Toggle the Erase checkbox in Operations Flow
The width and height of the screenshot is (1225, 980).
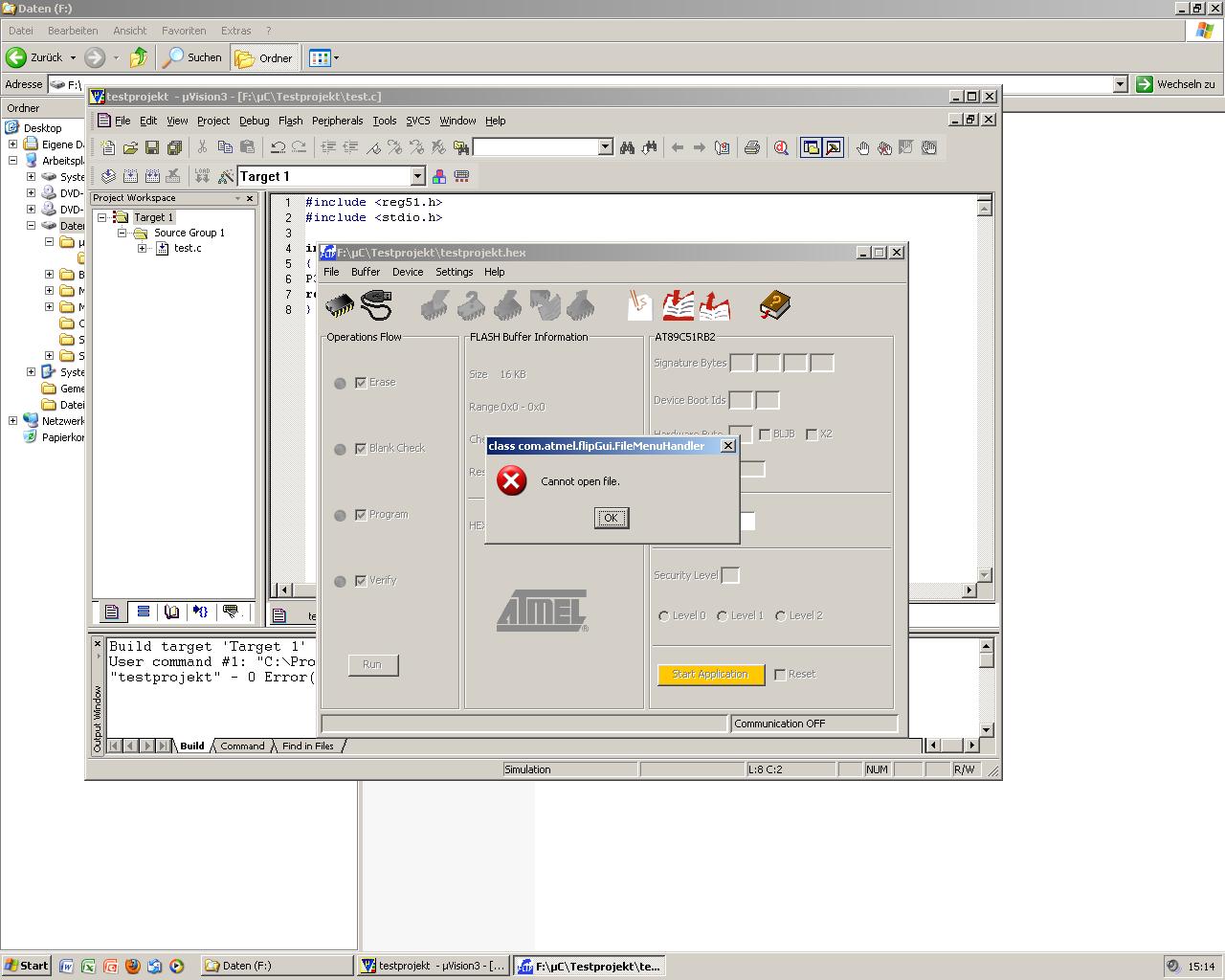(361, 383)
